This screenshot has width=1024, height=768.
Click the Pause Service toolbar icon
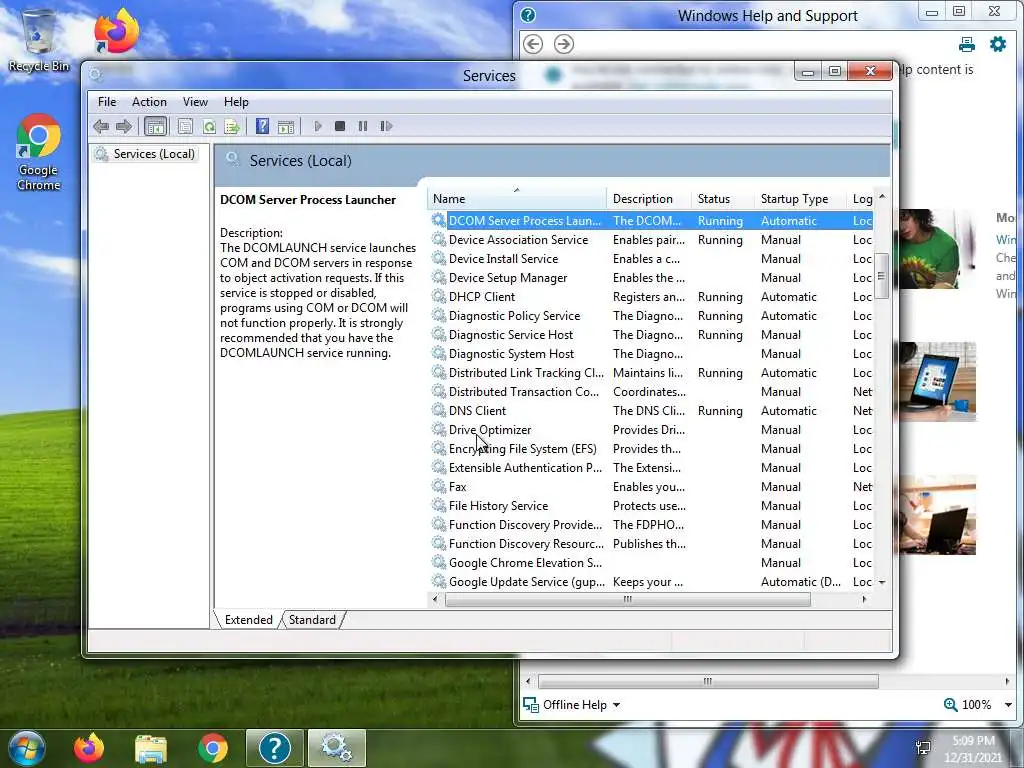(363, 126)
